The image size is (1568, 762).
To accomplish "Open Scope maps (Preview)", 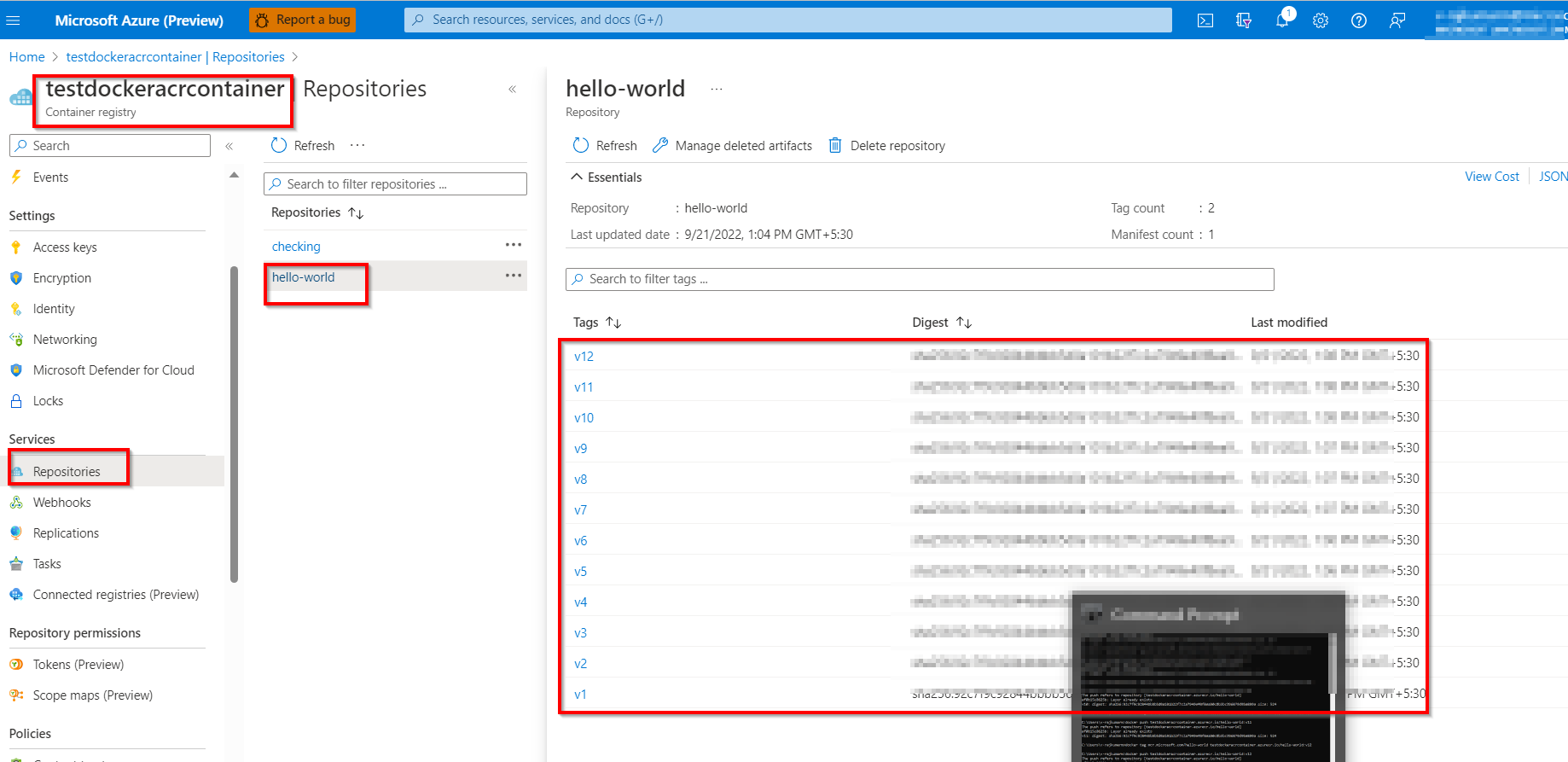I will tap(92, 695).
